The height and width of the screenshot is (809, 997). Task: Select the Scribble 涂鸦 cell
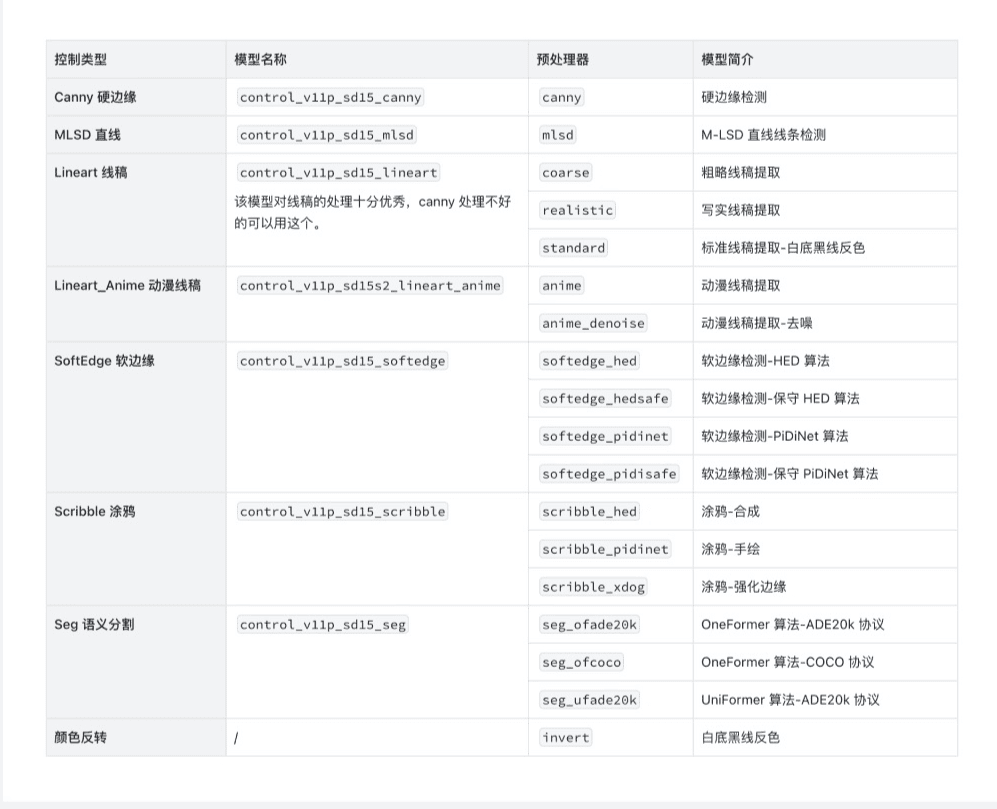coord(136,549)
